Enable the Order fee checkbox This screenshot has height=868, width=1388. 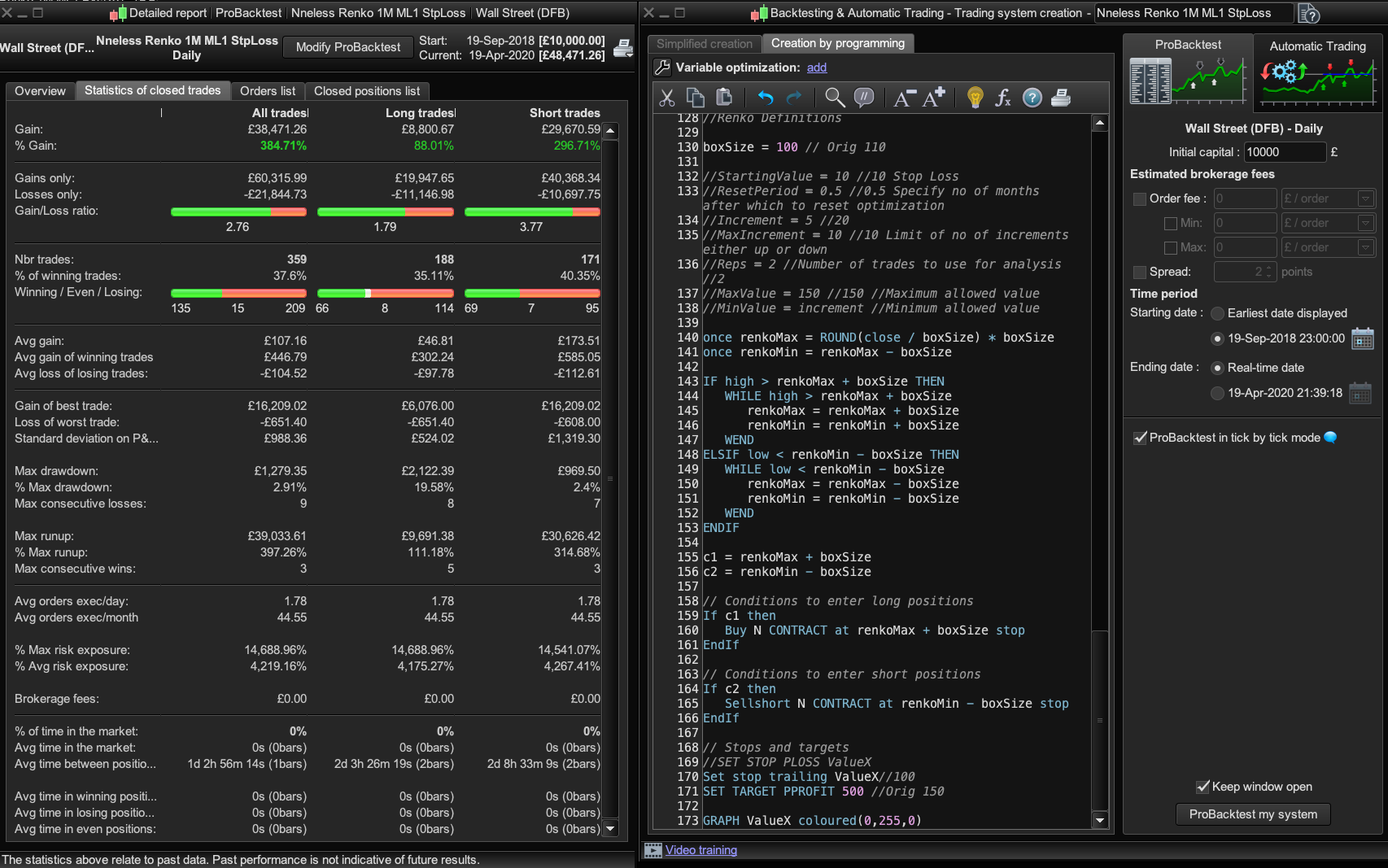pos(1140,198)
